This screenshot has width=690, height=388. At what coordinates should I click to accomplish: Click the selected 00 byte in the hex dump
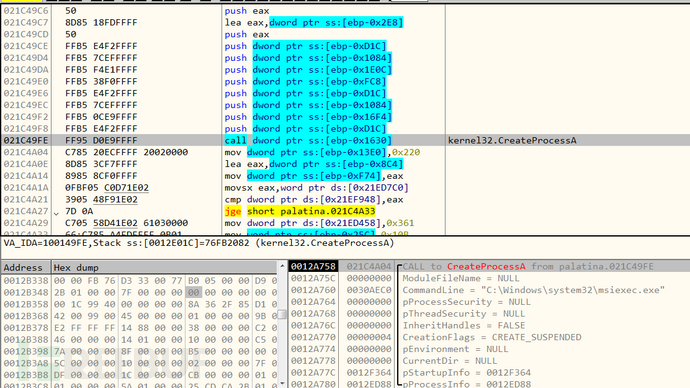[193, 293]
